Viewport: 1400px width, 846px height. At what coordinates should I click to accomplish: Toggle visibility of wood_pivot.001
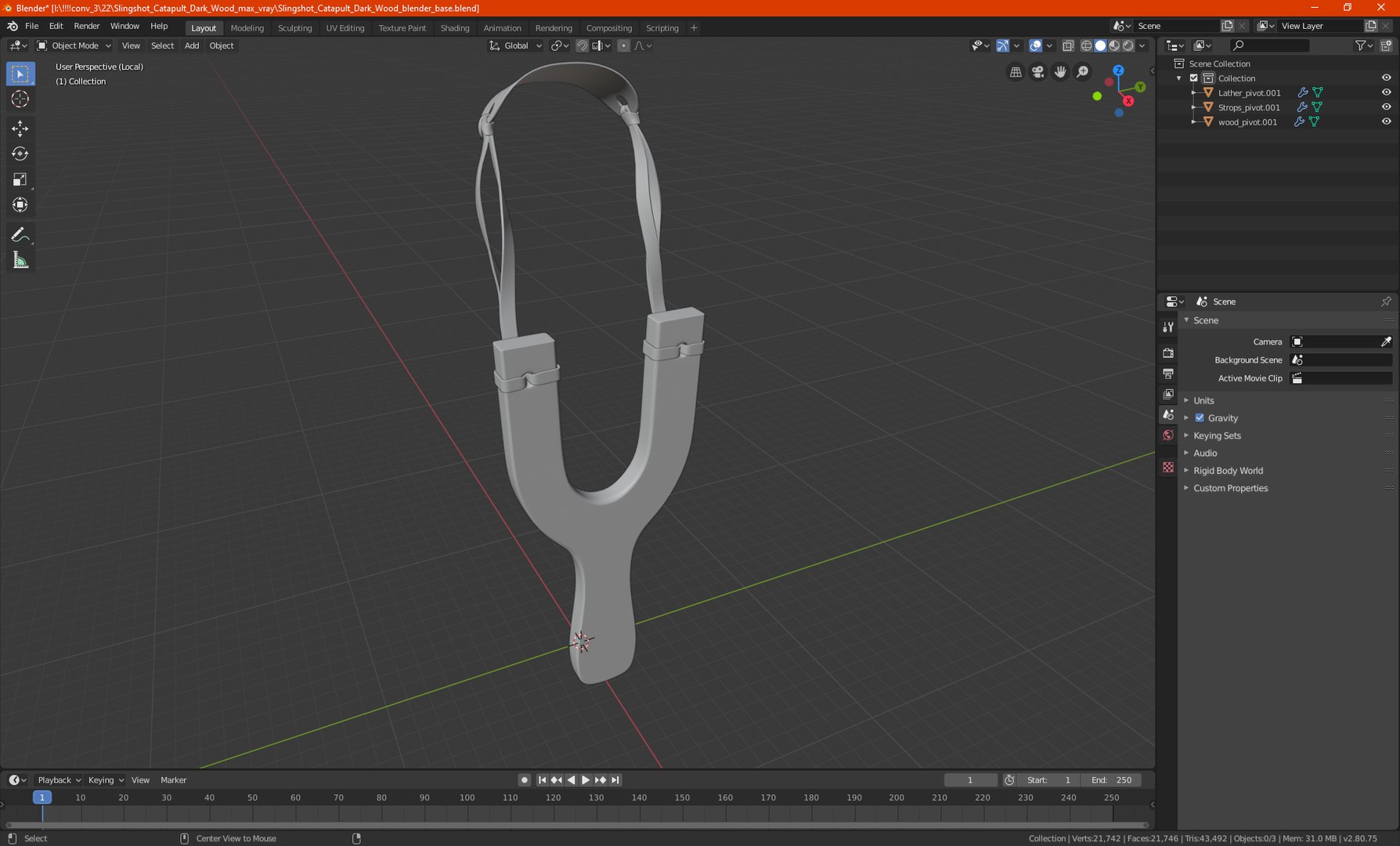(x=1386, y=121)
